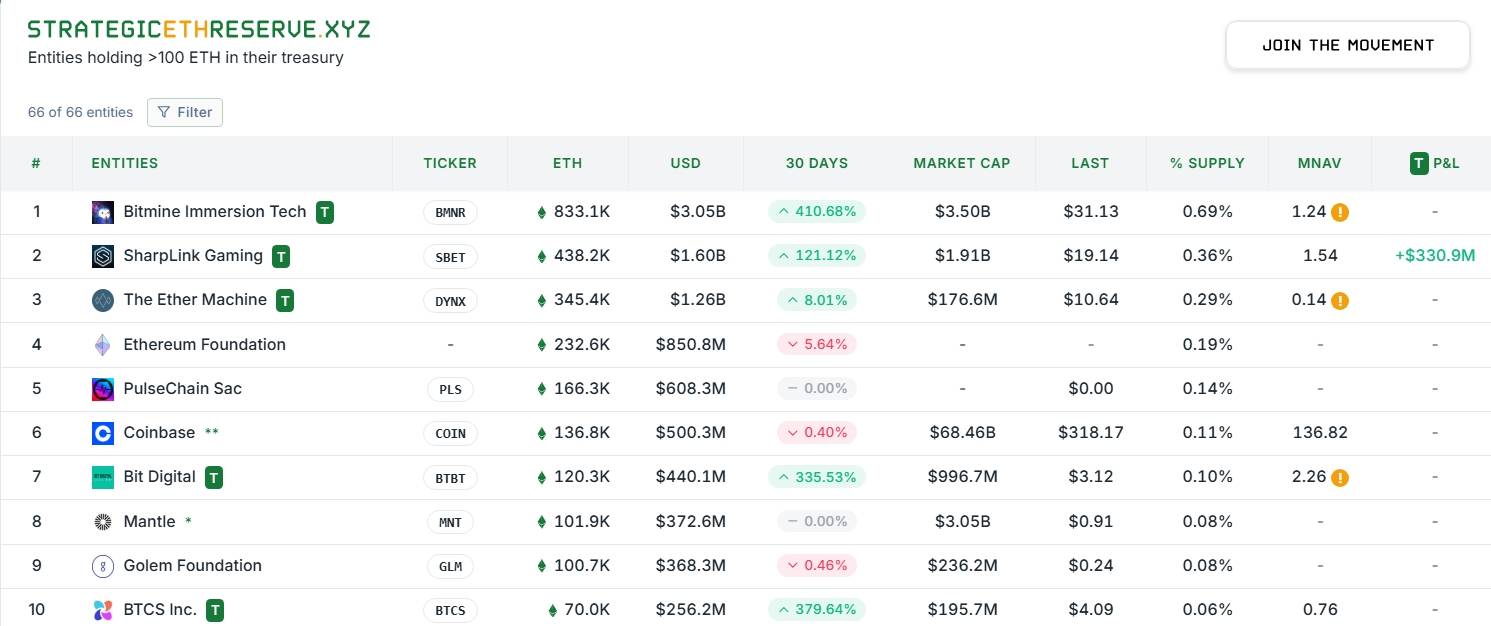Click the $3.05B USD value for Bitmine
This screenshot has height=626, width=1491.
[x=698, y=211]
